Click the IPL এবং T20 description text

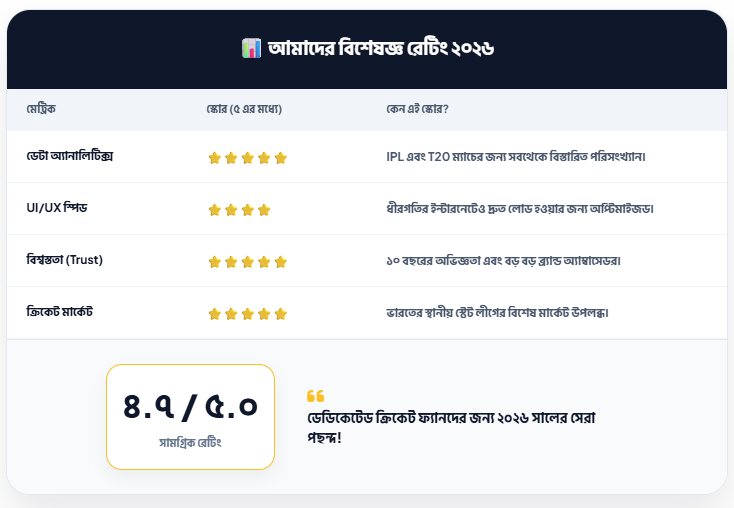pos(516,157)
